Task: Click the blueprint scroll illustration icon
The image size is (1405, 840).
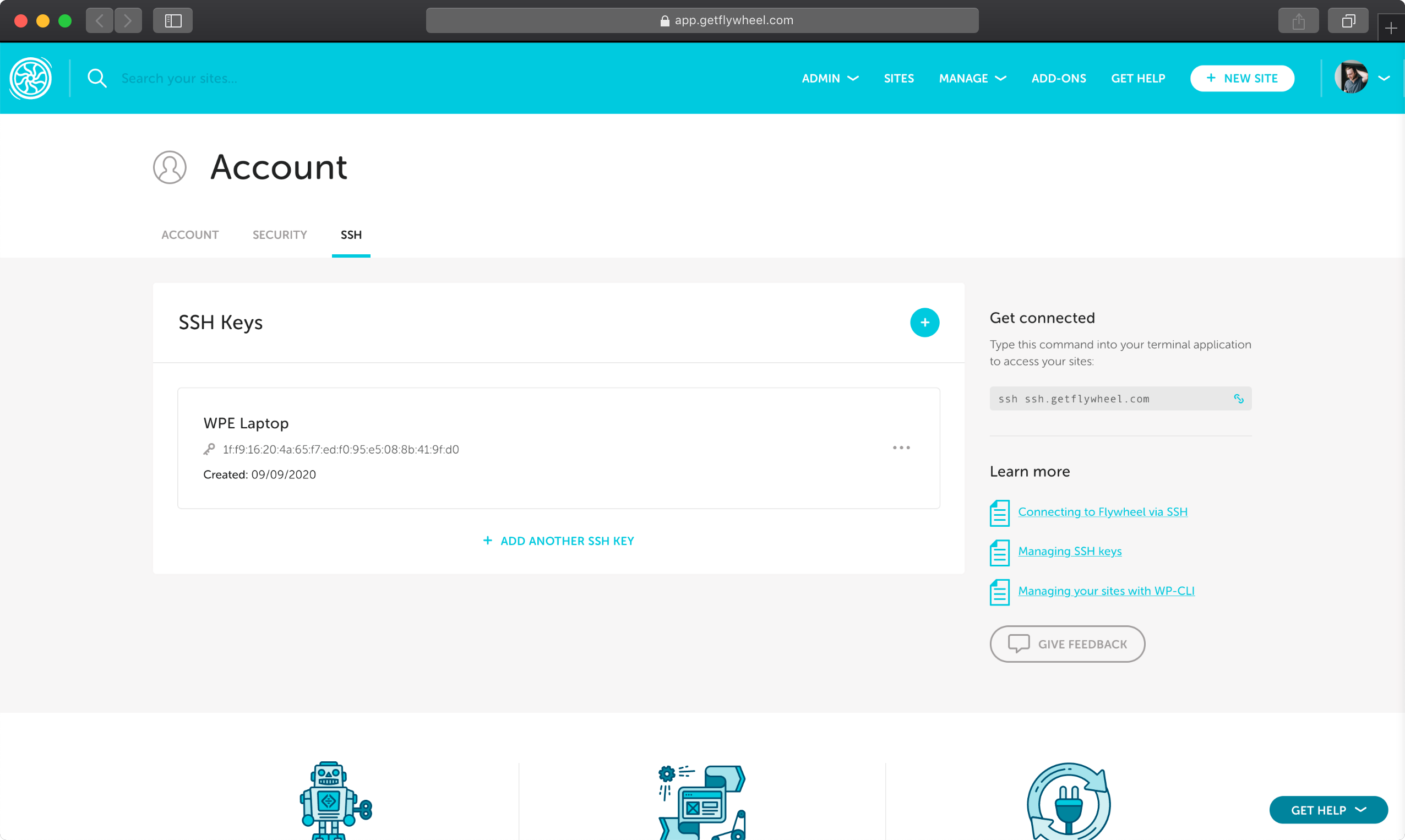Action: coord(702,801)
